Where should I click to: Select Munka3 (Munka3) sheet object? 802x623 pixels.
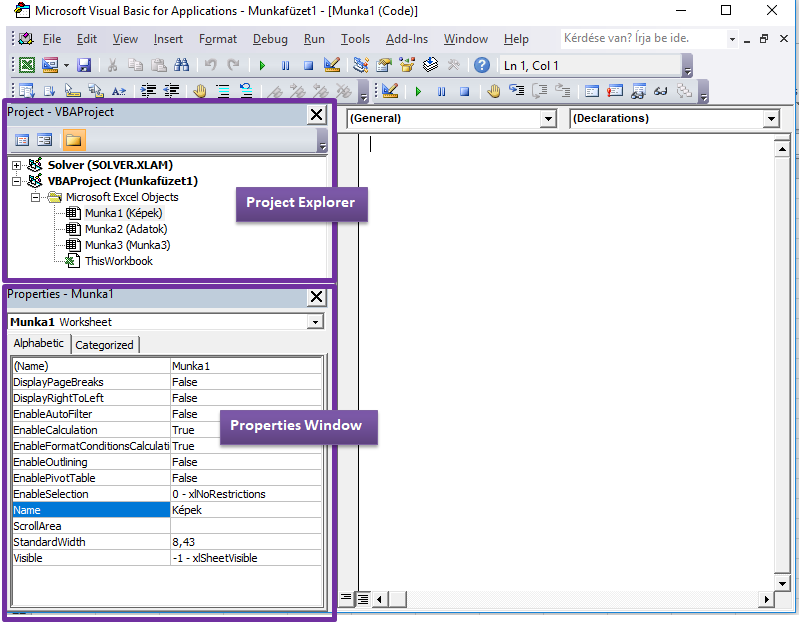(127, 245)
